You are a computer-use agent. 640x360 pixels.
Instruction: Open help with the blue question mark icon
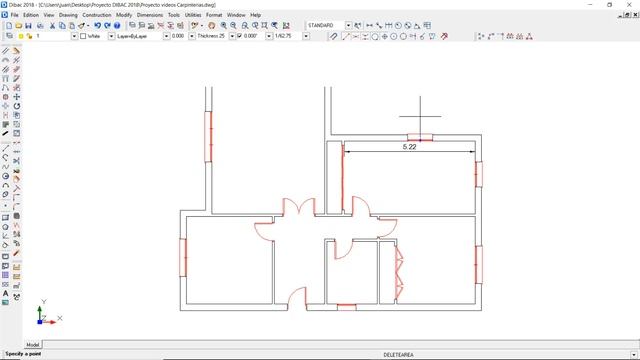click(117, 25)
